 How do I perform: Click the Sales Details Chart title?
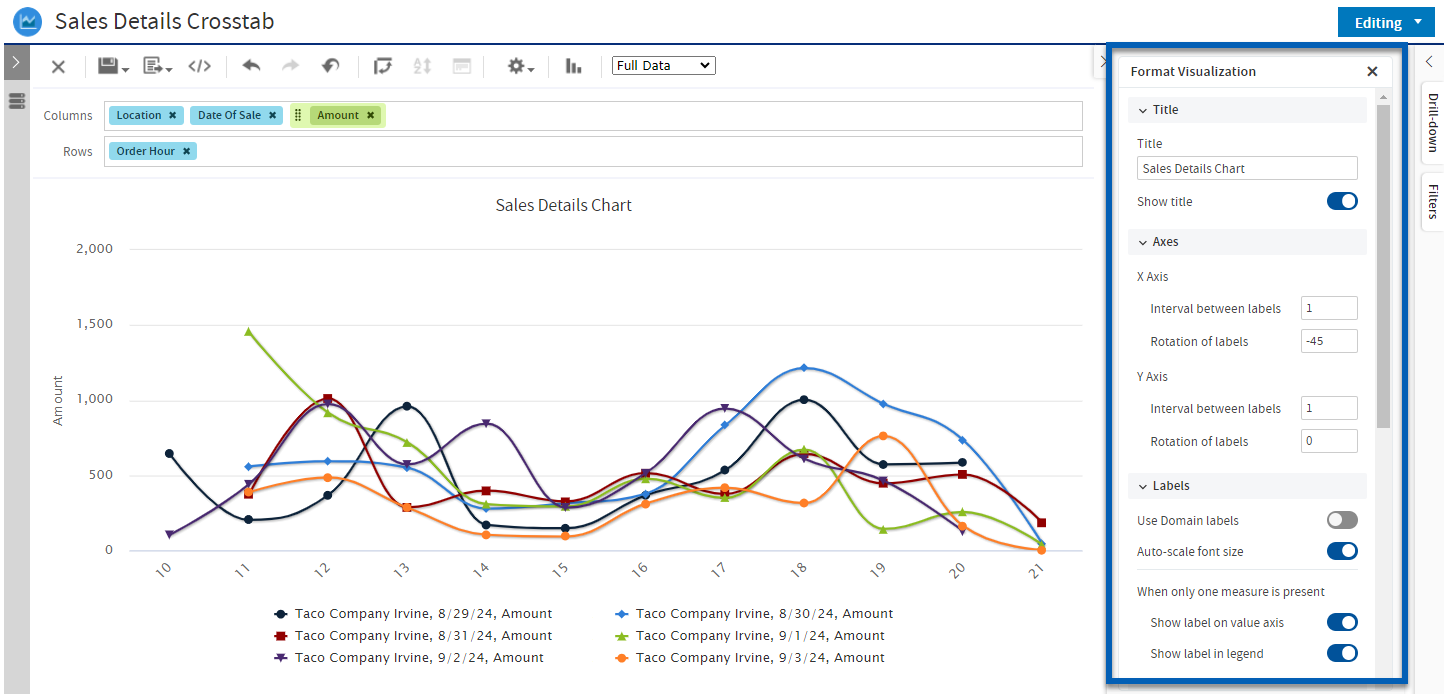tap(564, 205)
